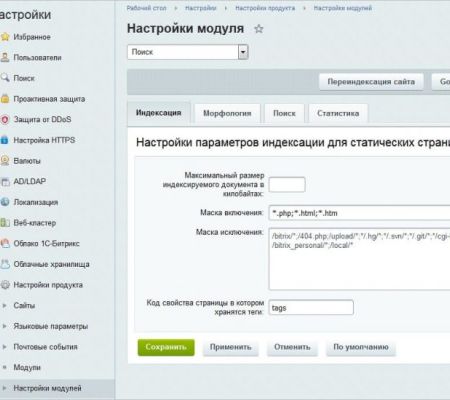Click the Облачные хранилища icon
Viewport: 450px width, 400px height.
pyautogui.click(x=5, y=264)
